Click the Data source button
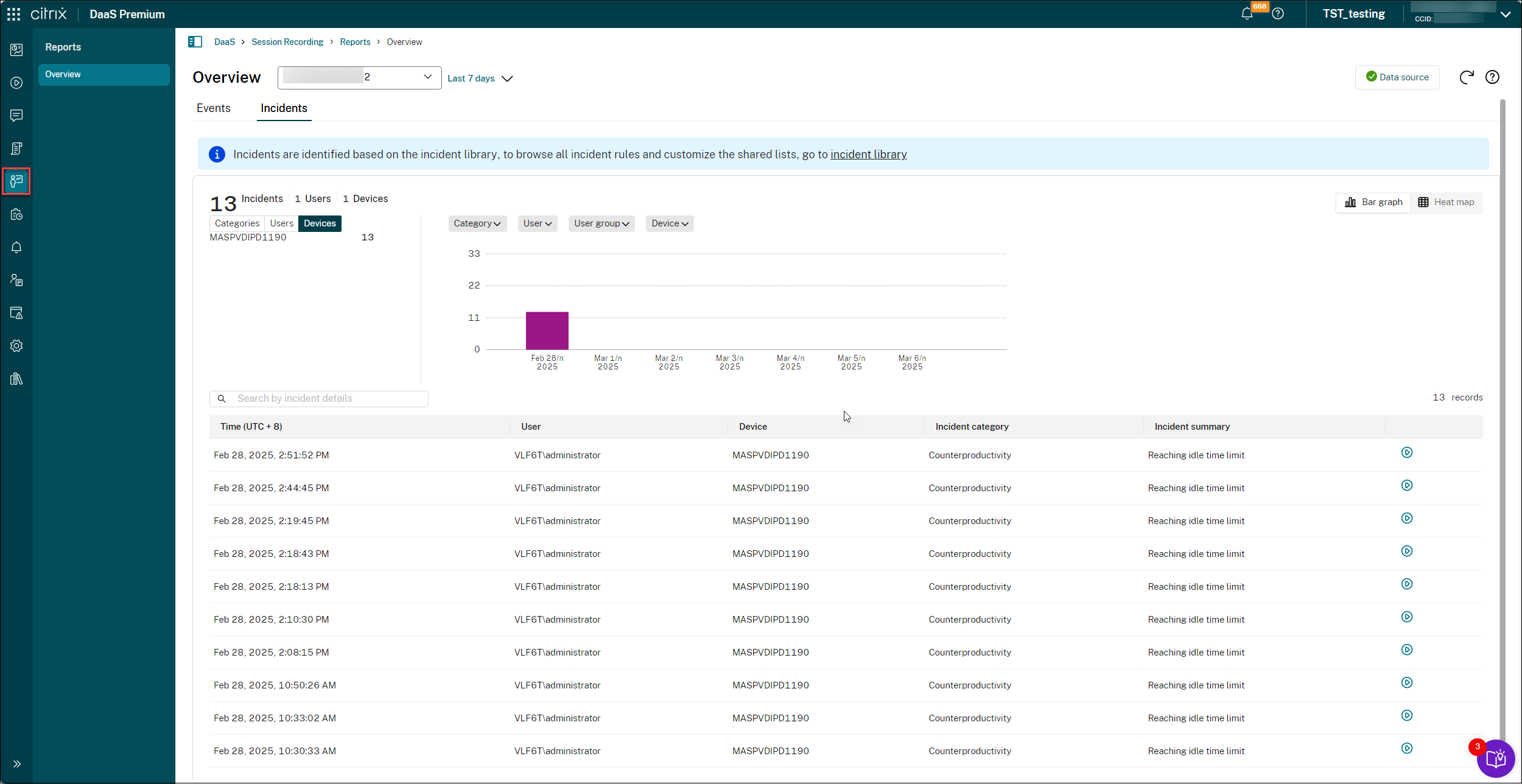Image resolution: width=1522 pixels, height=784 pixels. 1397,77
